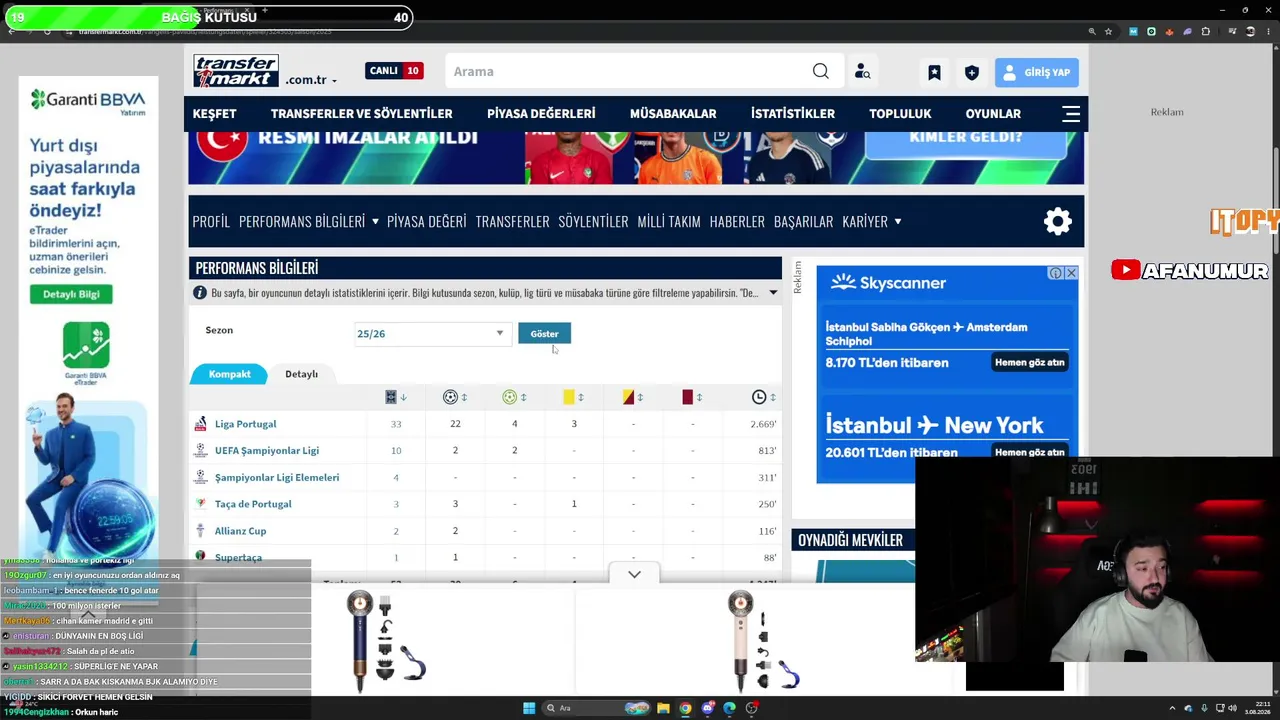The width and height of the screenshot is (1280, 720).
Task: Open Microsoft Edge from taskbar
Action: tap(729, 708)
